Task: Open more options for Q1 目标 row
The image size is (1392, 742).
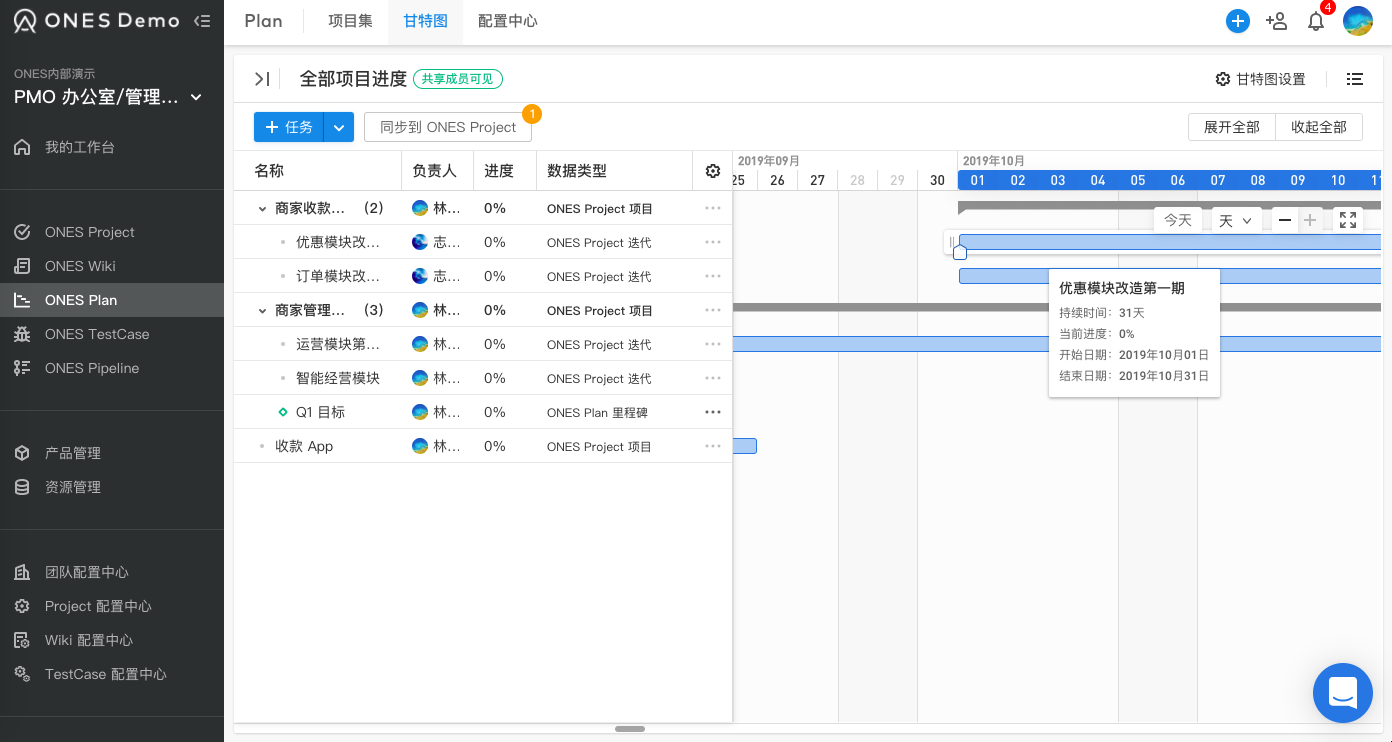Action: pos(713,412)
